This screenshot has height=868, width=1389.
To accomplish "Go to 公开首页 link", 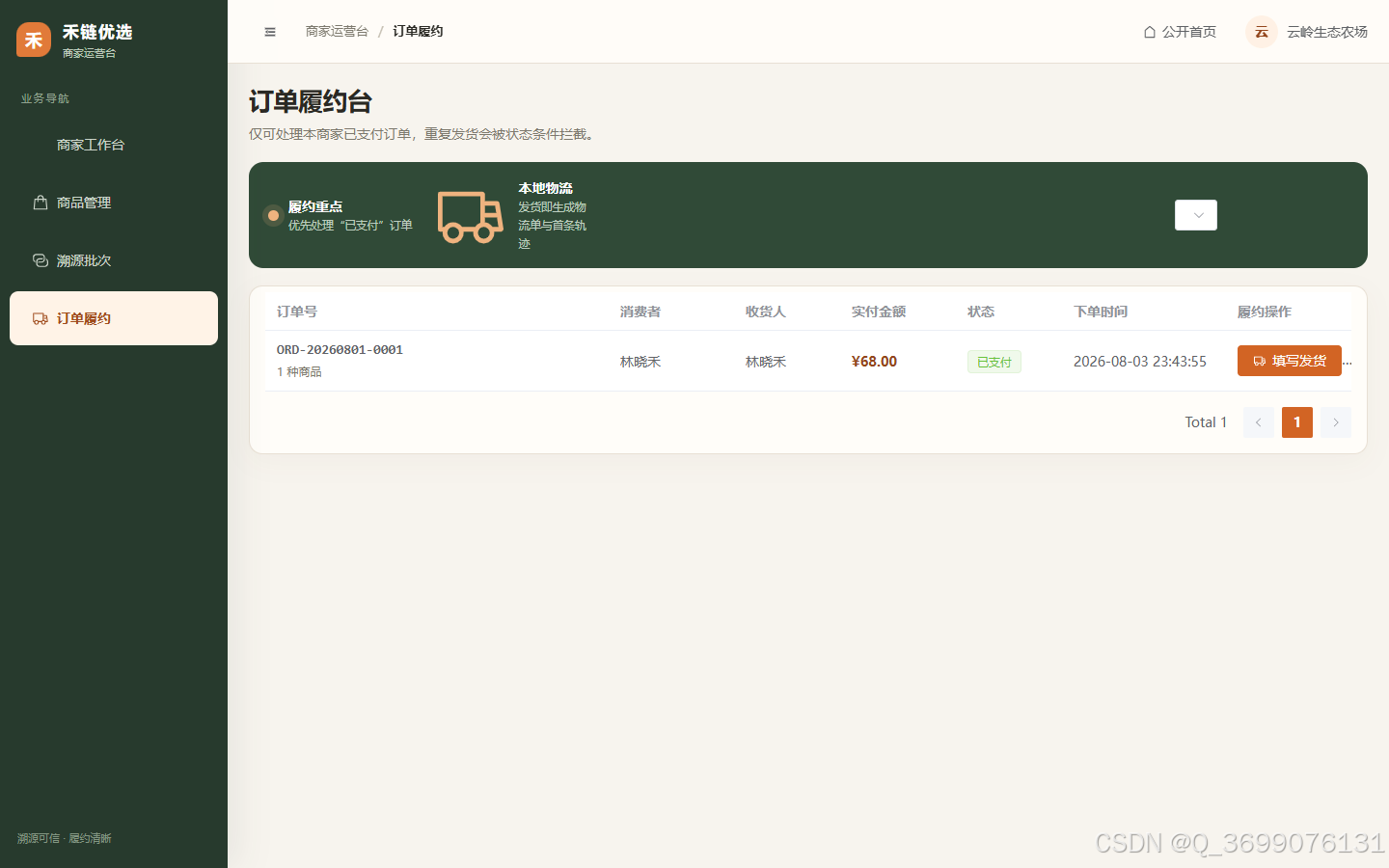I will point(1180,32).
